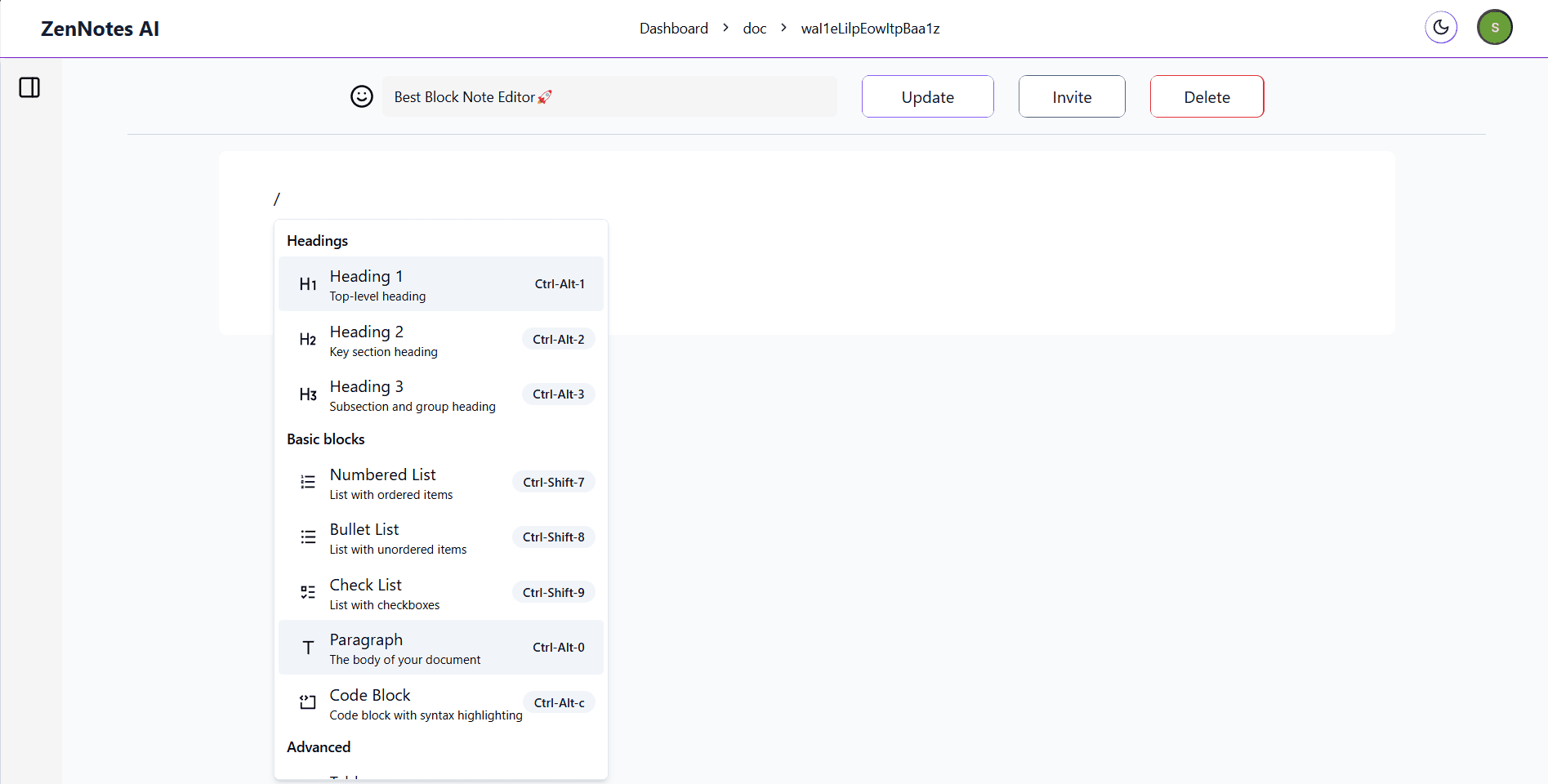Click 'List with ordered items' description
This screenshot has width=1548, height=784.
coord(391,495)
